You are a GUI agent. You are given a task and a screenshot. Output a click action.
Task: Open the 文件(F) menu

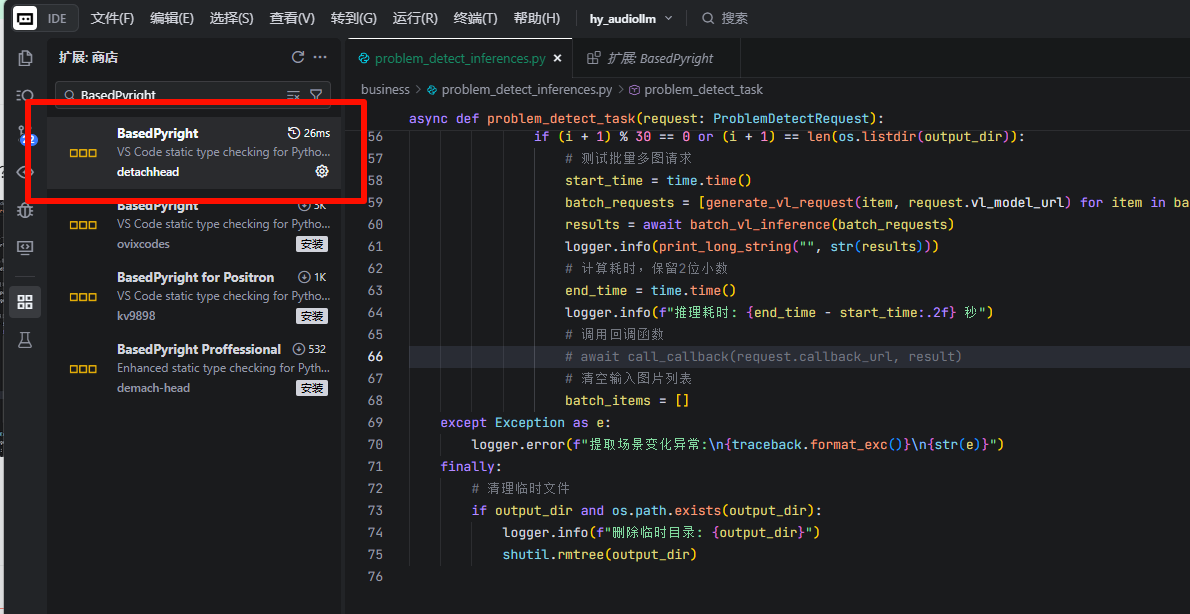(112, 18)
